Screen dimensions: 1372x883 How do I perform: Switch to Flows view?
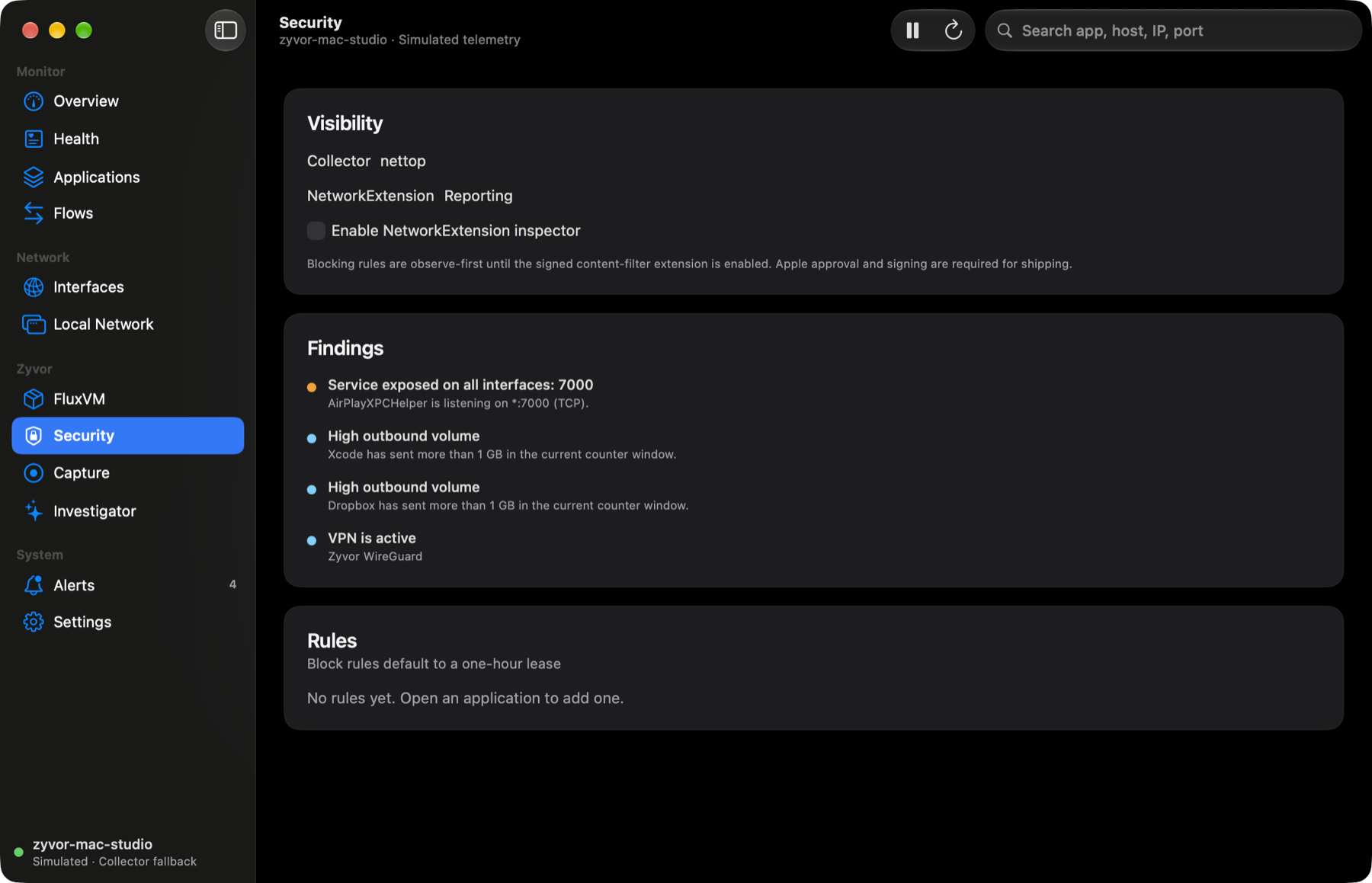(128, 213)
